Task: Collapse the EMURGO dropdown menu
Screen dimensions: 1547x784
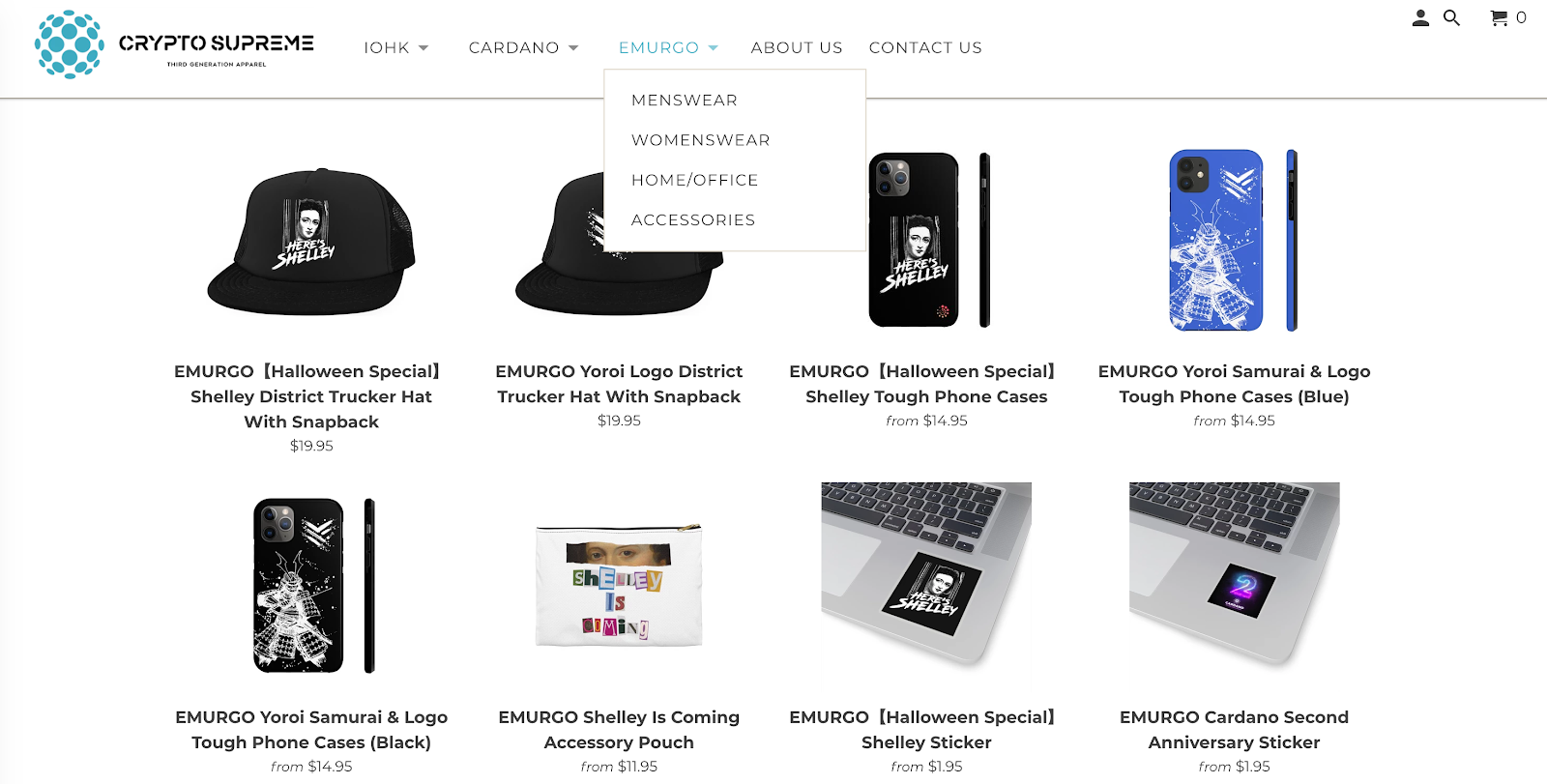Action: point(668,48)
